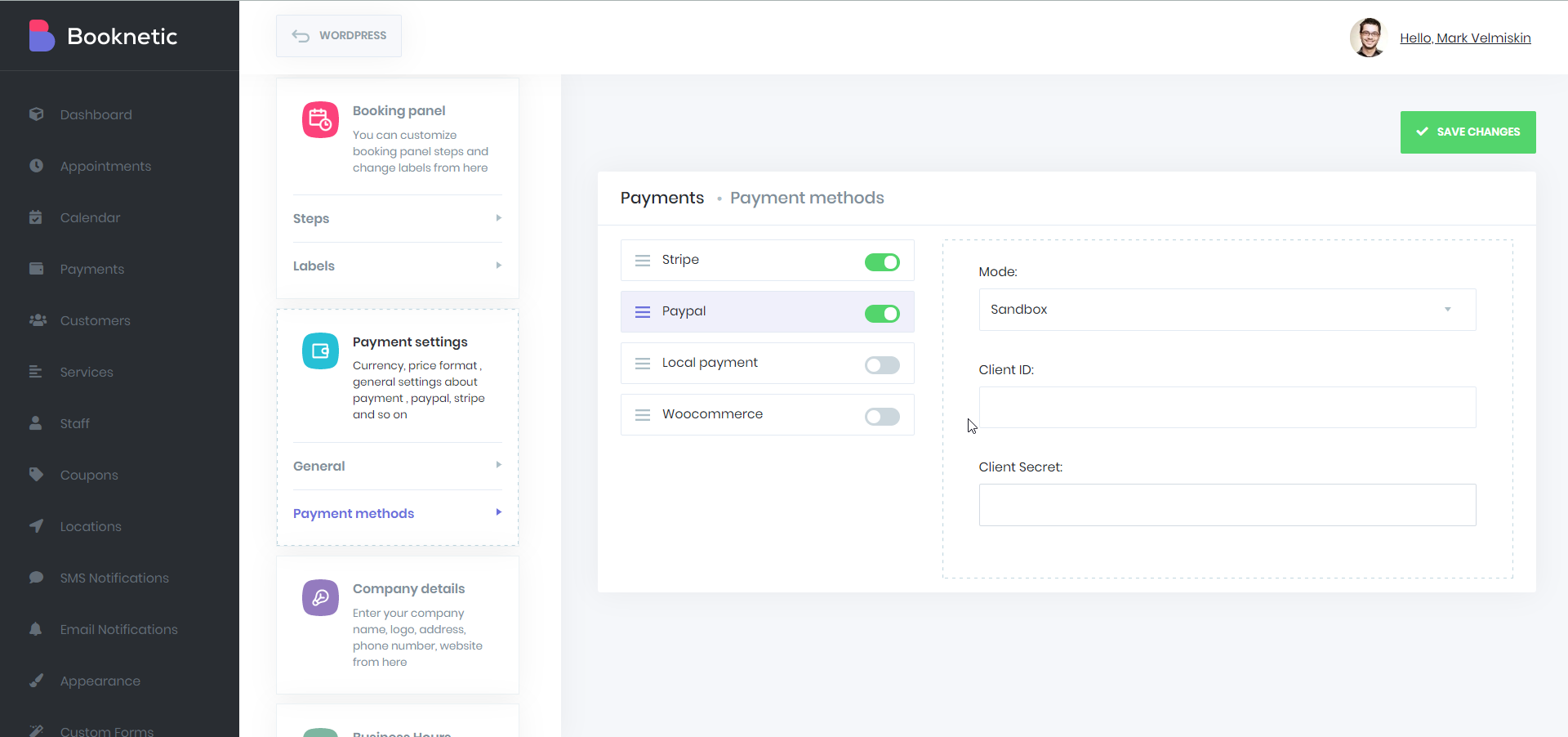
Task: Click the Email Notifications bell icon
Action: tap(36, 629)
